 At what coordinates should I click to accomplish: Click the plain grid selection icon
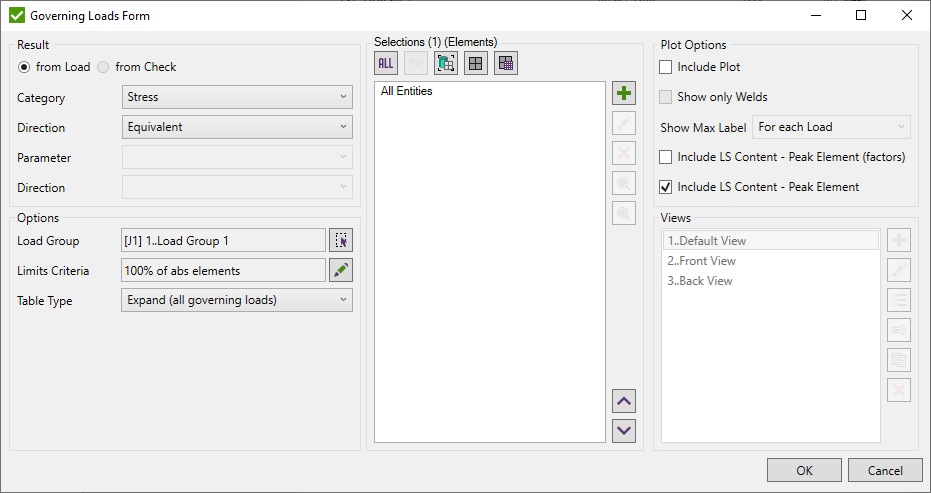pos(476,63)
